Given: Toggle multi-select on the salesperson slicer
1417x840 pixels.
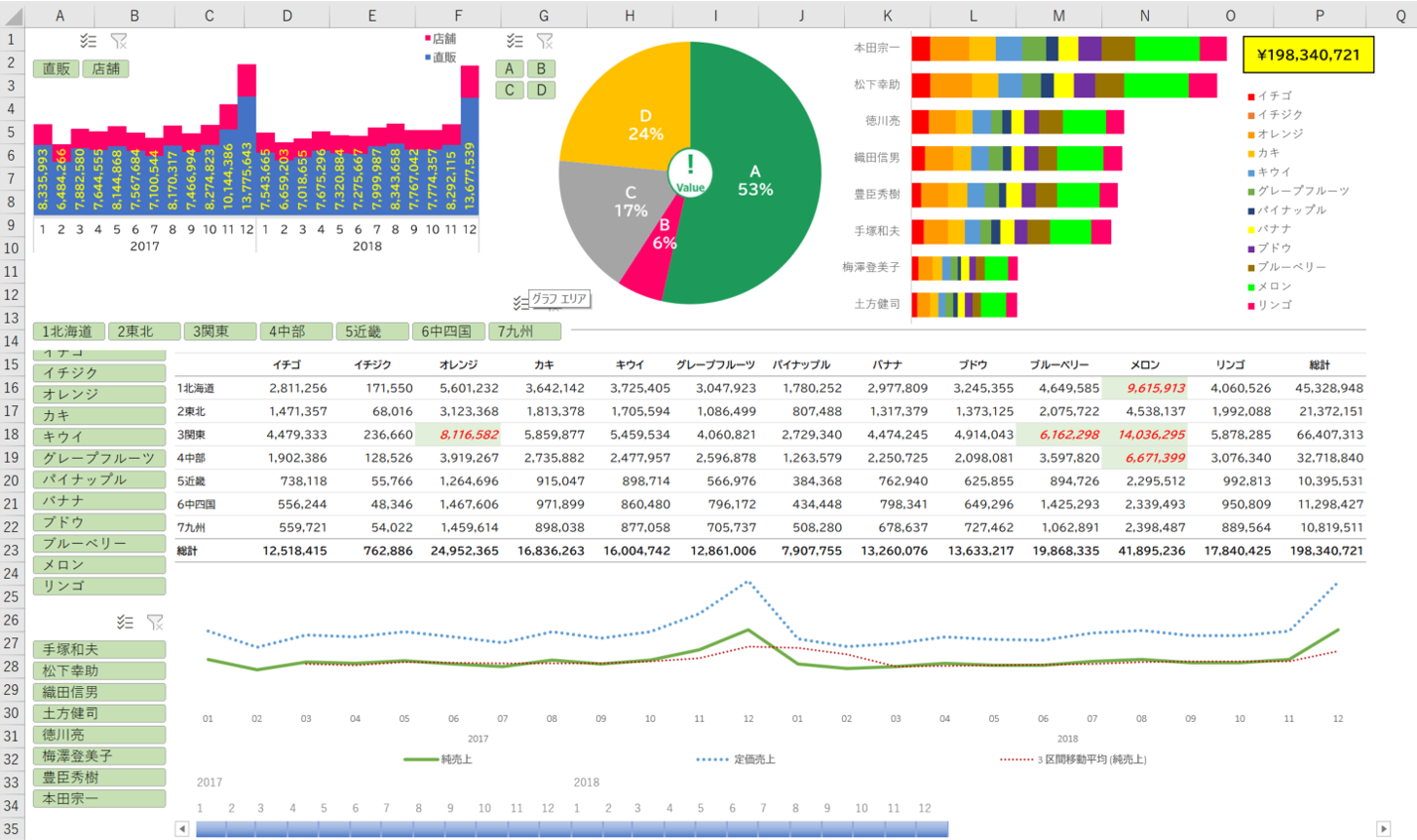Looking at the screenshot, I should [125, 622].
